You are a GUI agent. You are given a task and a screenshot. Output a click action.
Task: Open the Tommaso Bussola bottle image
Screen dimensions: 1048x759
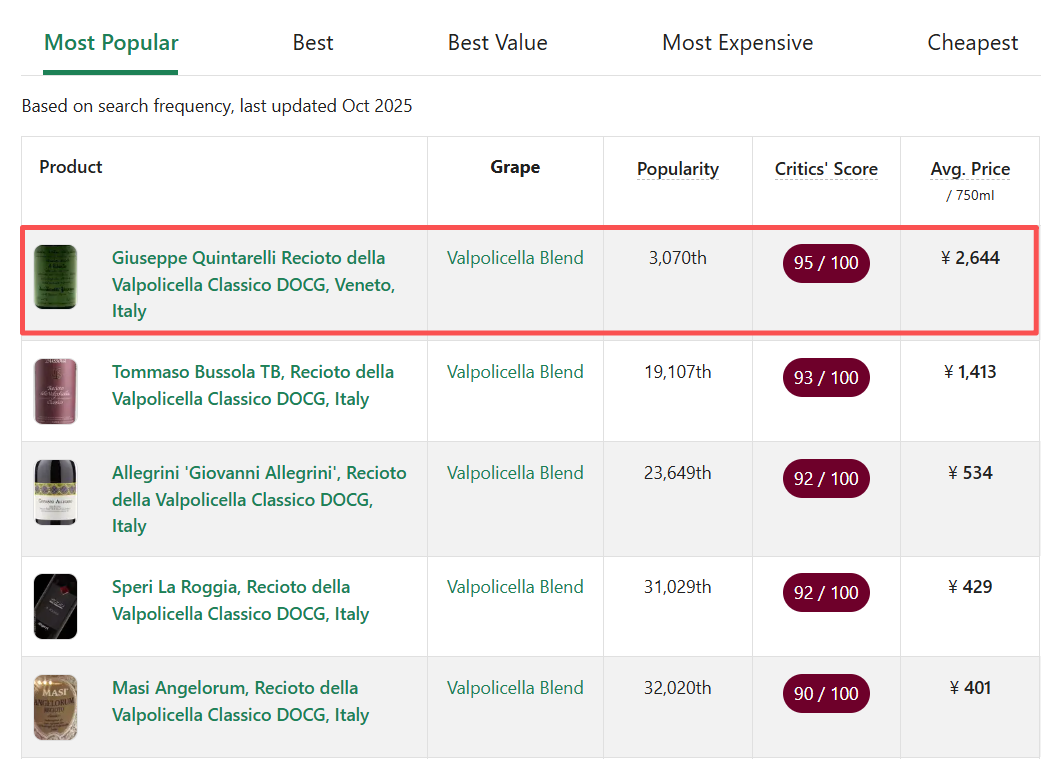click(x=55, y=392)
